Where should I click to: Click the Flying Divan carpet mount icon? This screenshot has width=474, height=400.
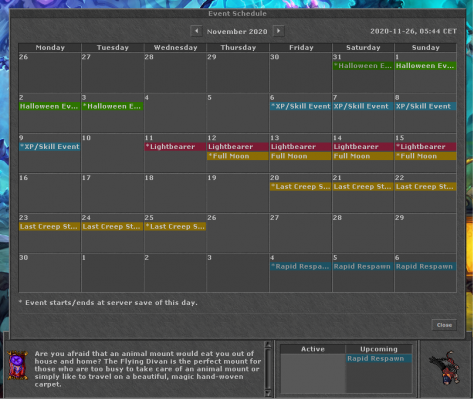pyautogui.click(x=18, y=365)
